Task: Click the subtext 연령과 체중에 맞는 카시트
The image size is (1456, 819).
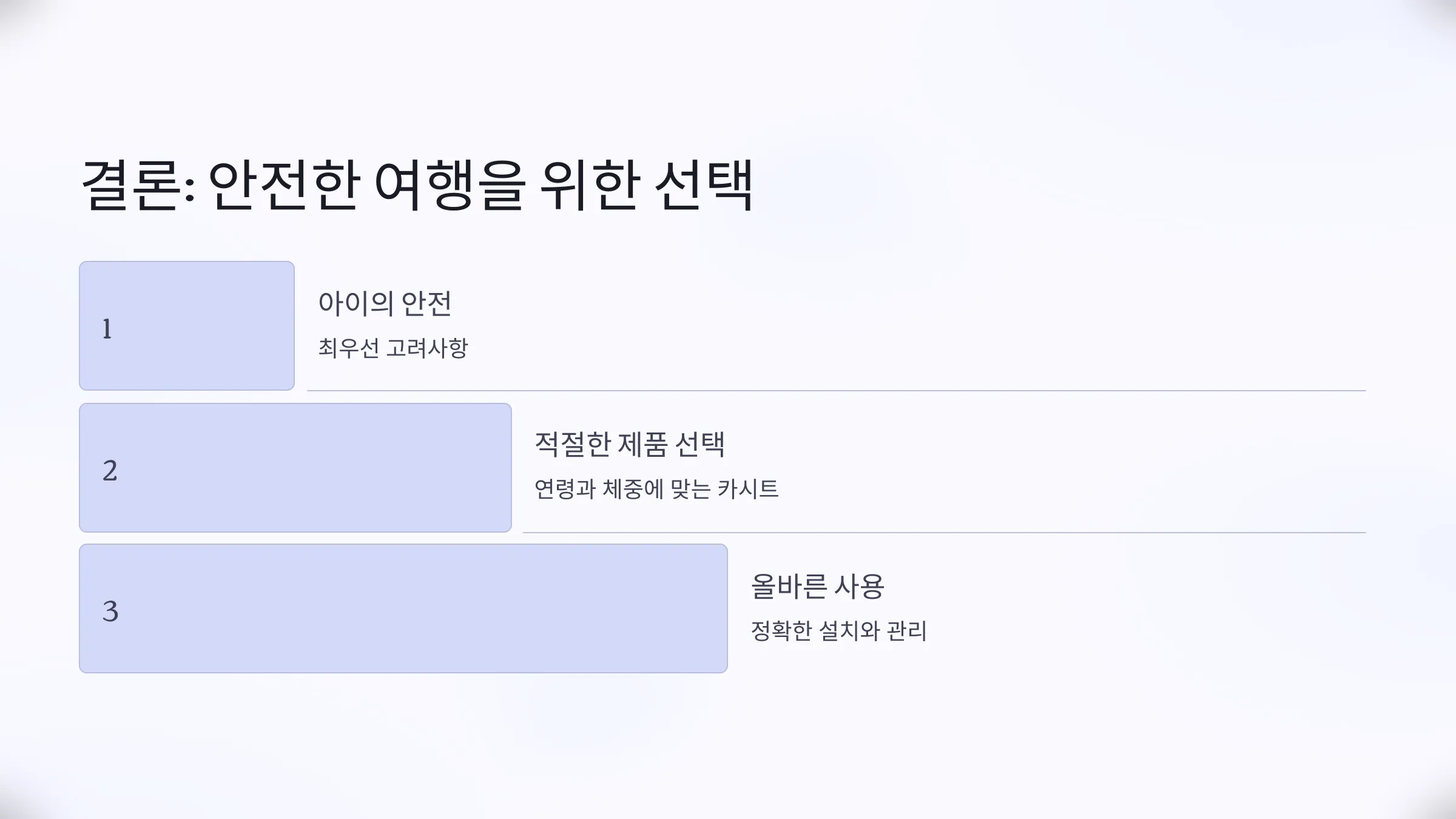Action: tap(656, 489)
